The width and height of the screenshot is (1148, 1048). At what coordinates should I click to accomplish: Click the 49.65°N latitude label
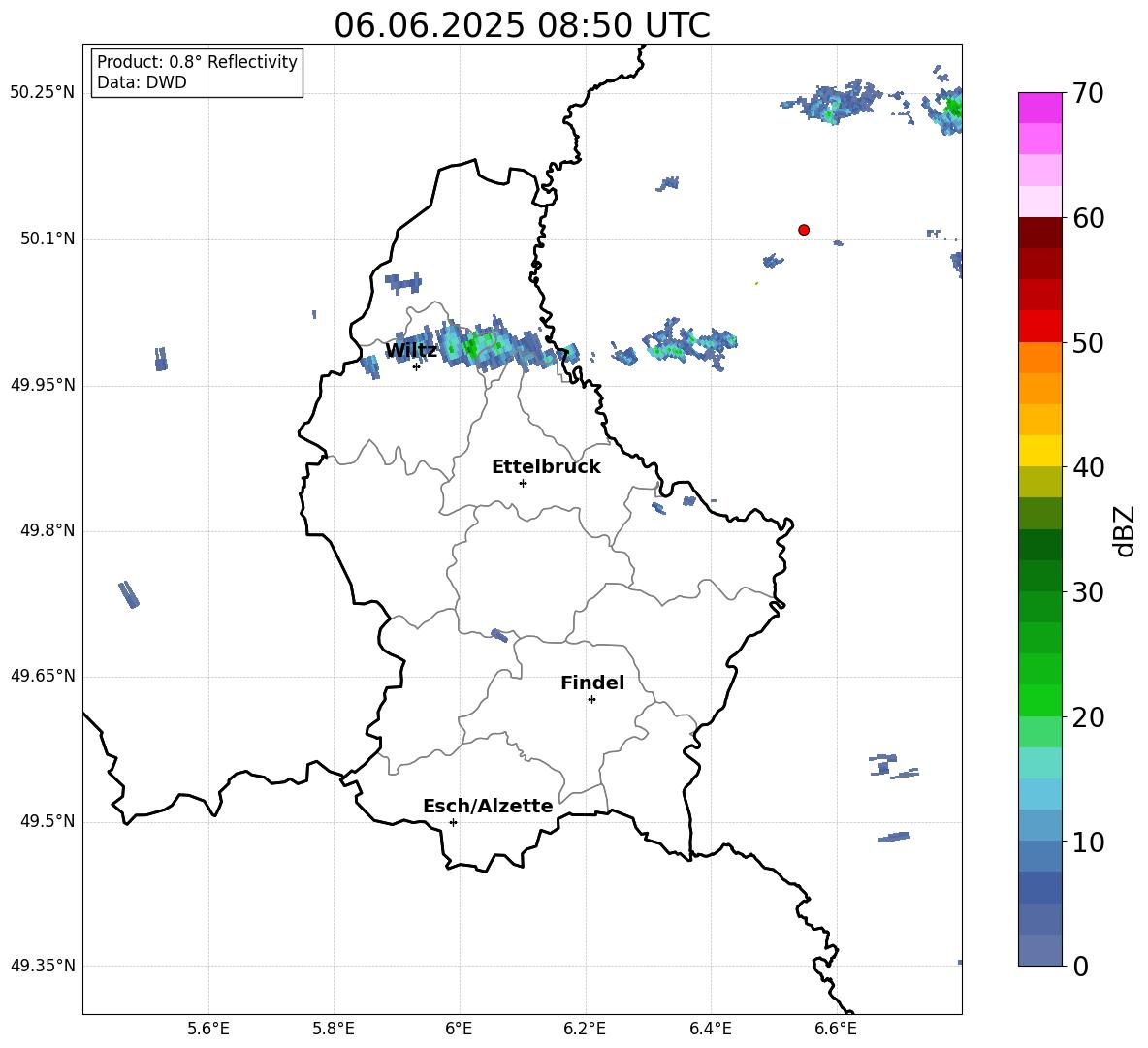tap(43, 676)
